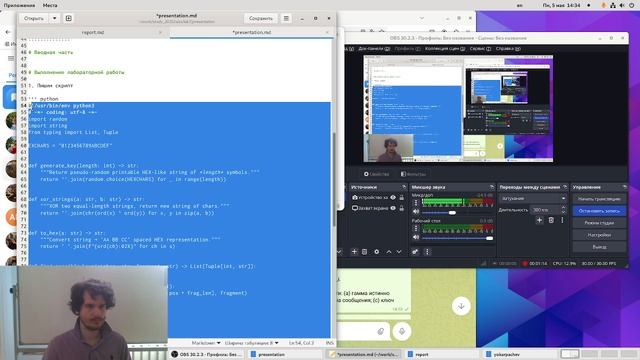This screenshot has height=360, width=640.
Task: Delete scene transition with trash icon
Action: tap(551, 220)
